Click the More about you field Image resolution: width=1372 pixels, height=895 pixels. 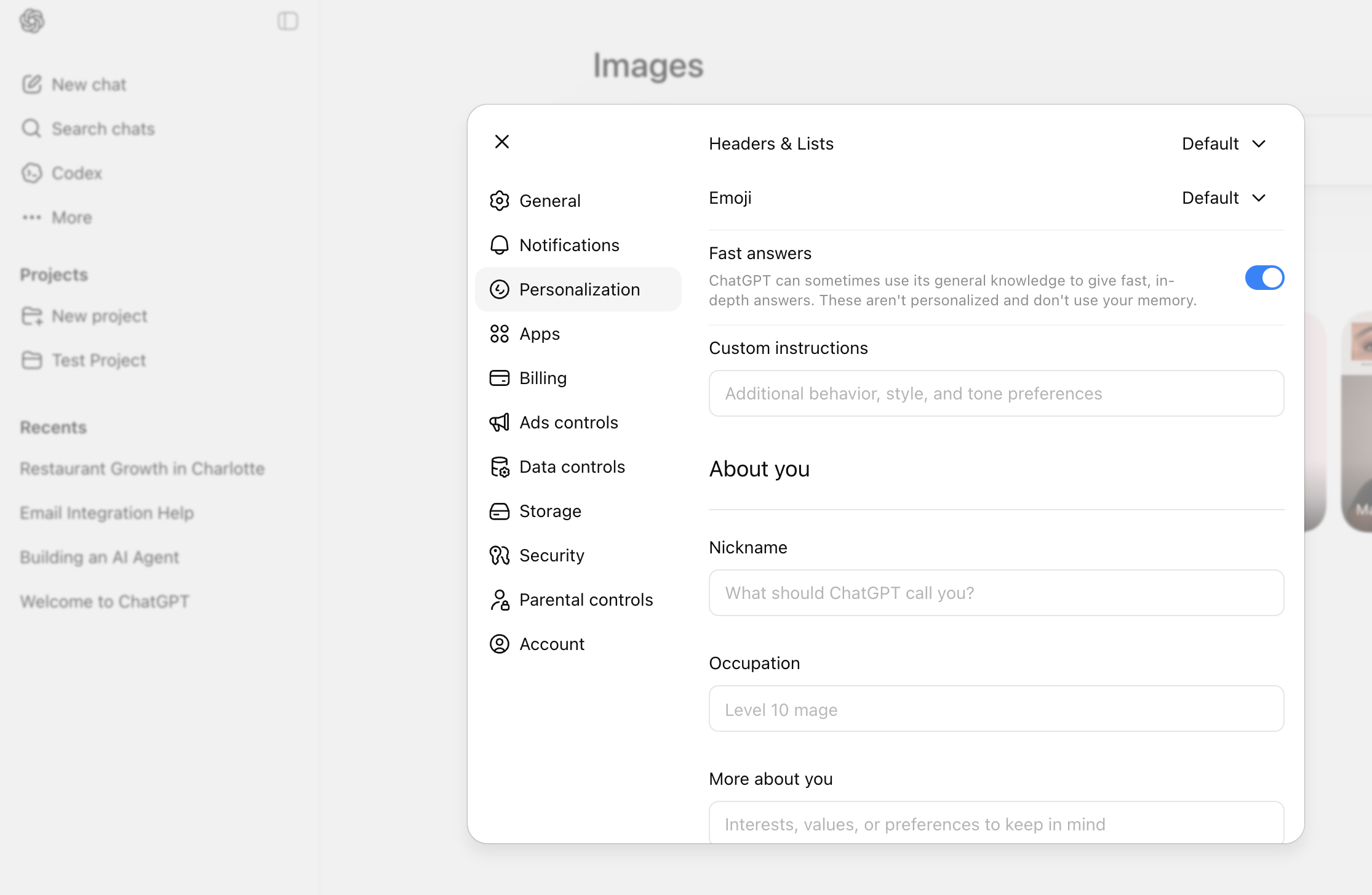point(996,823)
